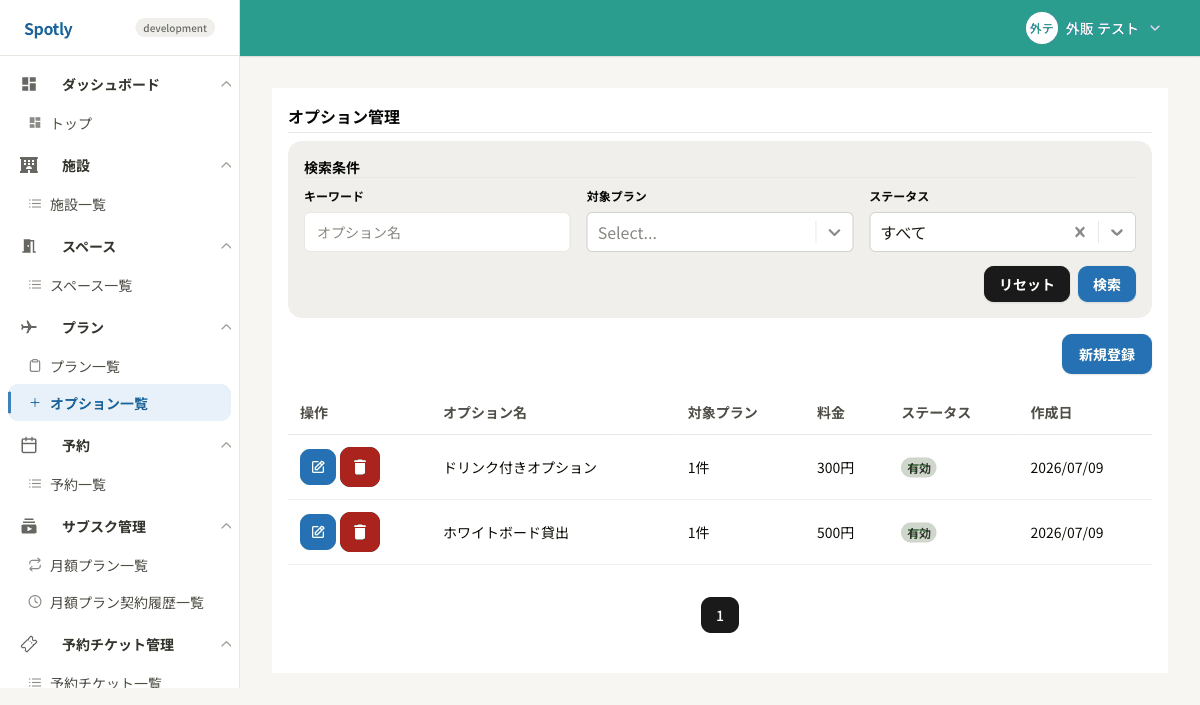Delete the ホワイトボード貸出 row
The height and width of the screenshot is (705, 1200).
[360, 532]
